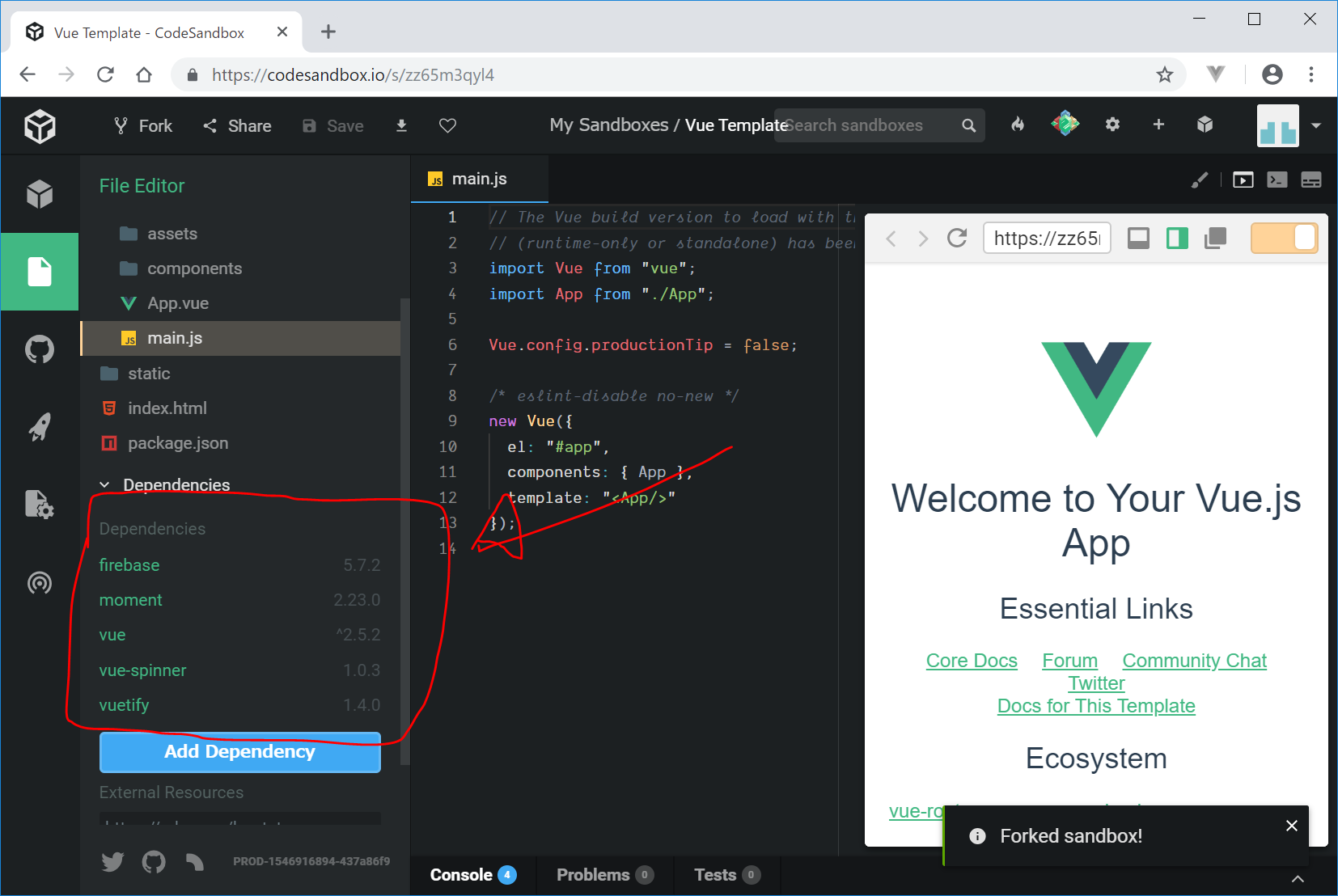Like sandbox with heart icon
This screenshot has width=1338, height=896.
coord(447,125)
